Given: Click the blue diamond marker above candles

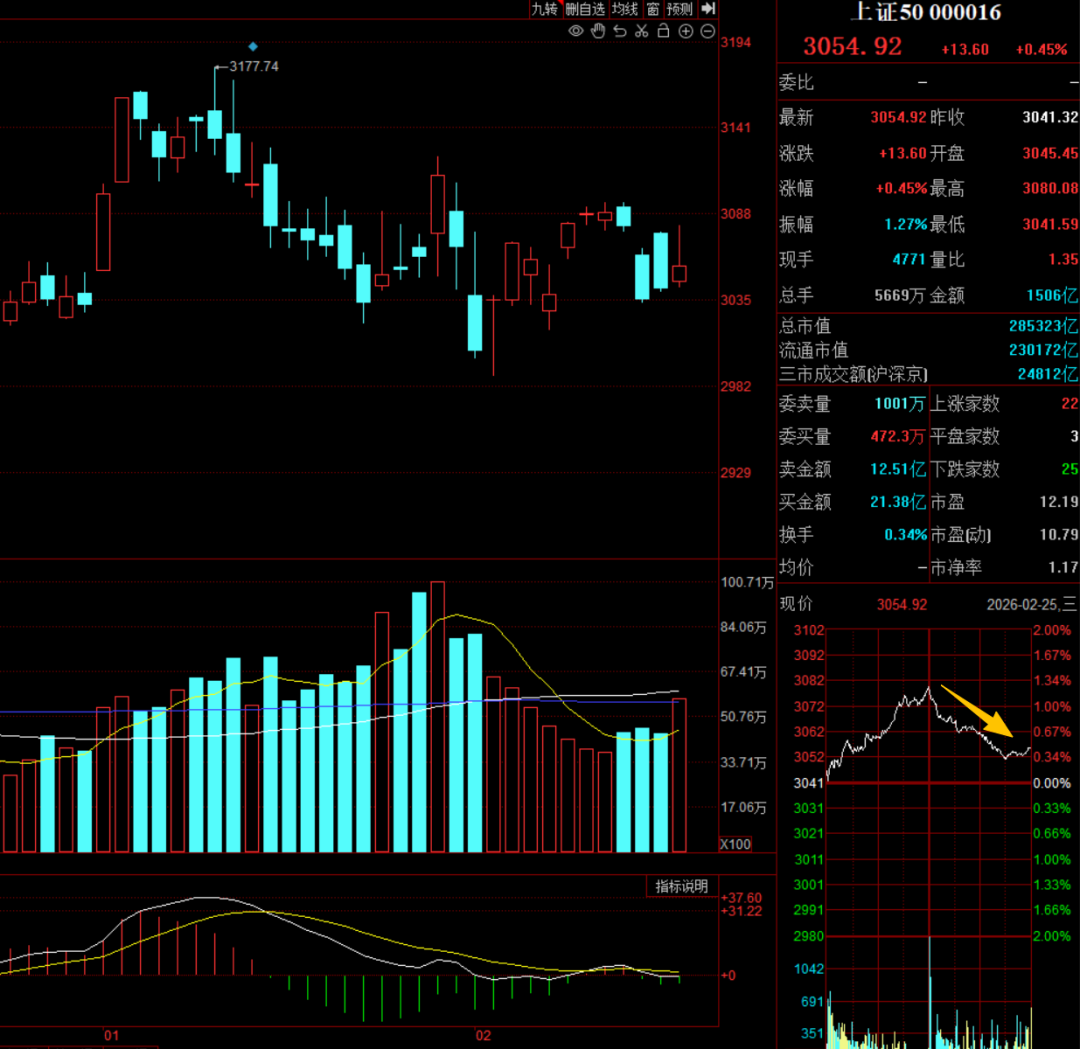Looking at the screenshot, I should coord(253,46).
